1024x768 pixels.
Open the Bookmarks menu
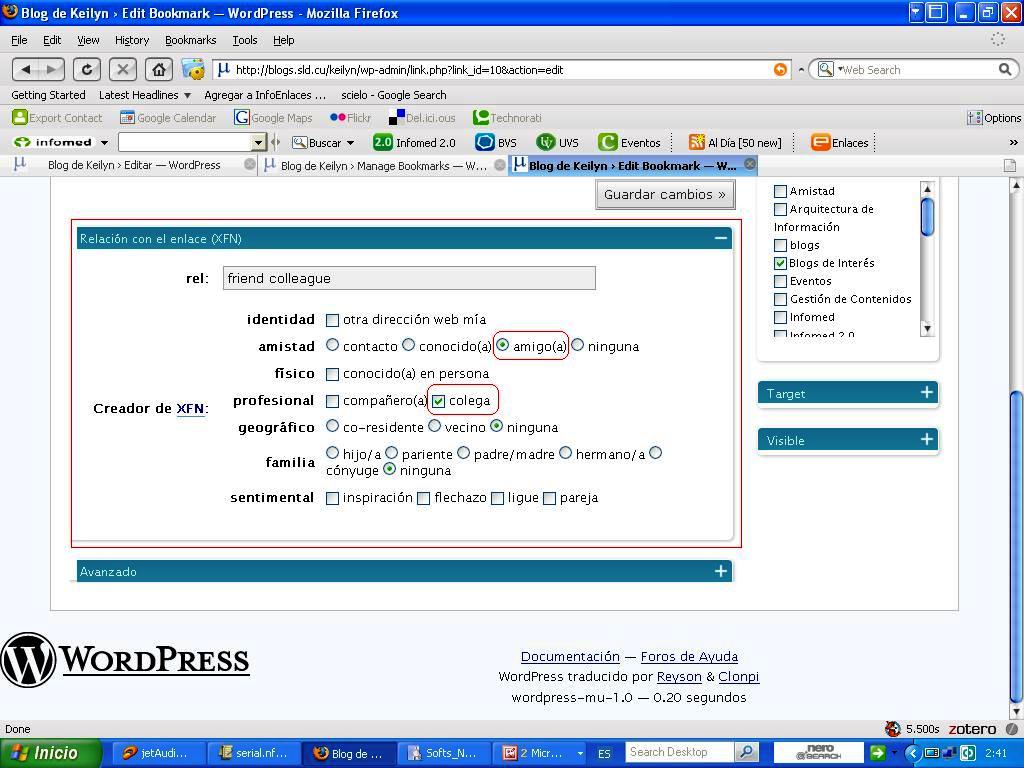(190, 40)
